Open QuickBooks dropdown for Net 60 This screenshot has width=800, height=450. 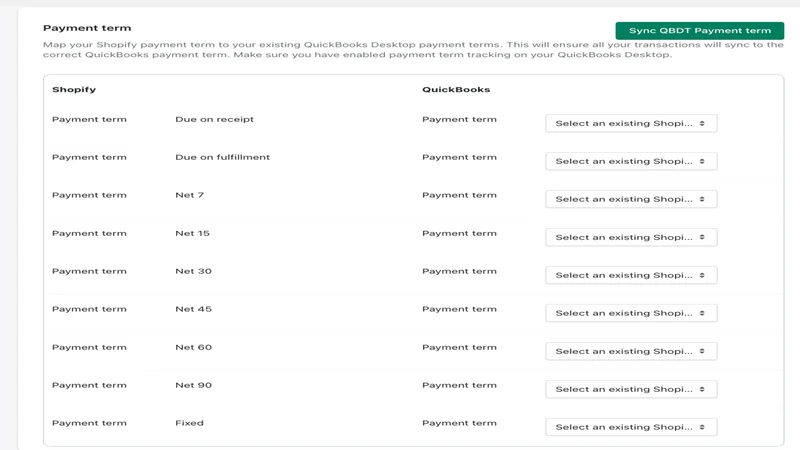631,351
